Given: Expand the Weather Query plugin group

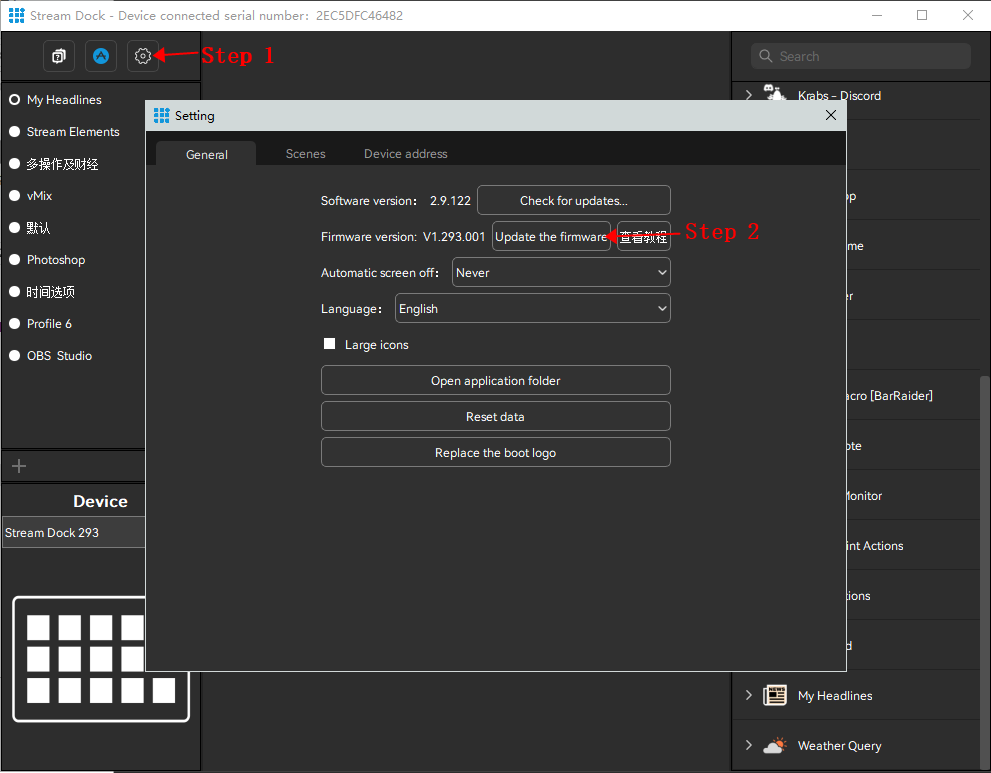Looking at the screenshot, I should (x=749, y=745).
